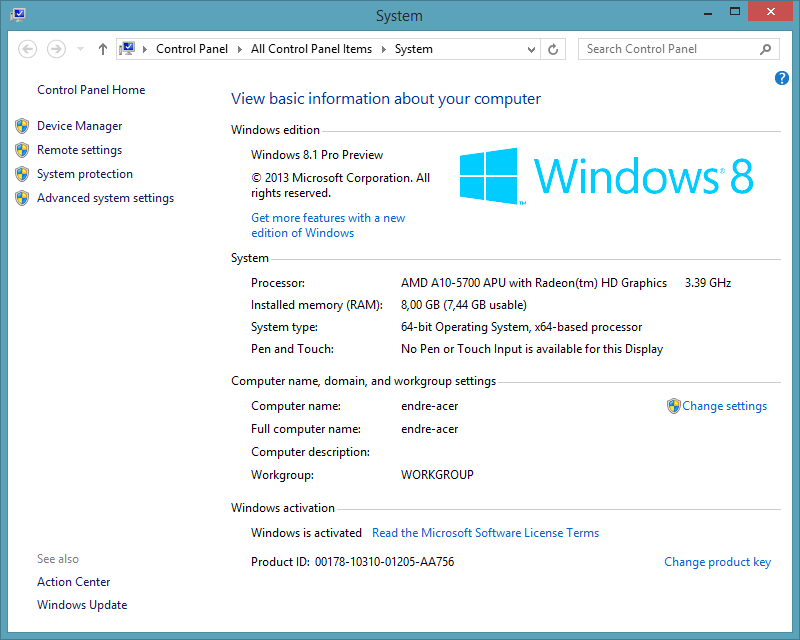This screenshot has height=640, width=800.
Task: Go up one level with Up arrow
Action: 103,49
